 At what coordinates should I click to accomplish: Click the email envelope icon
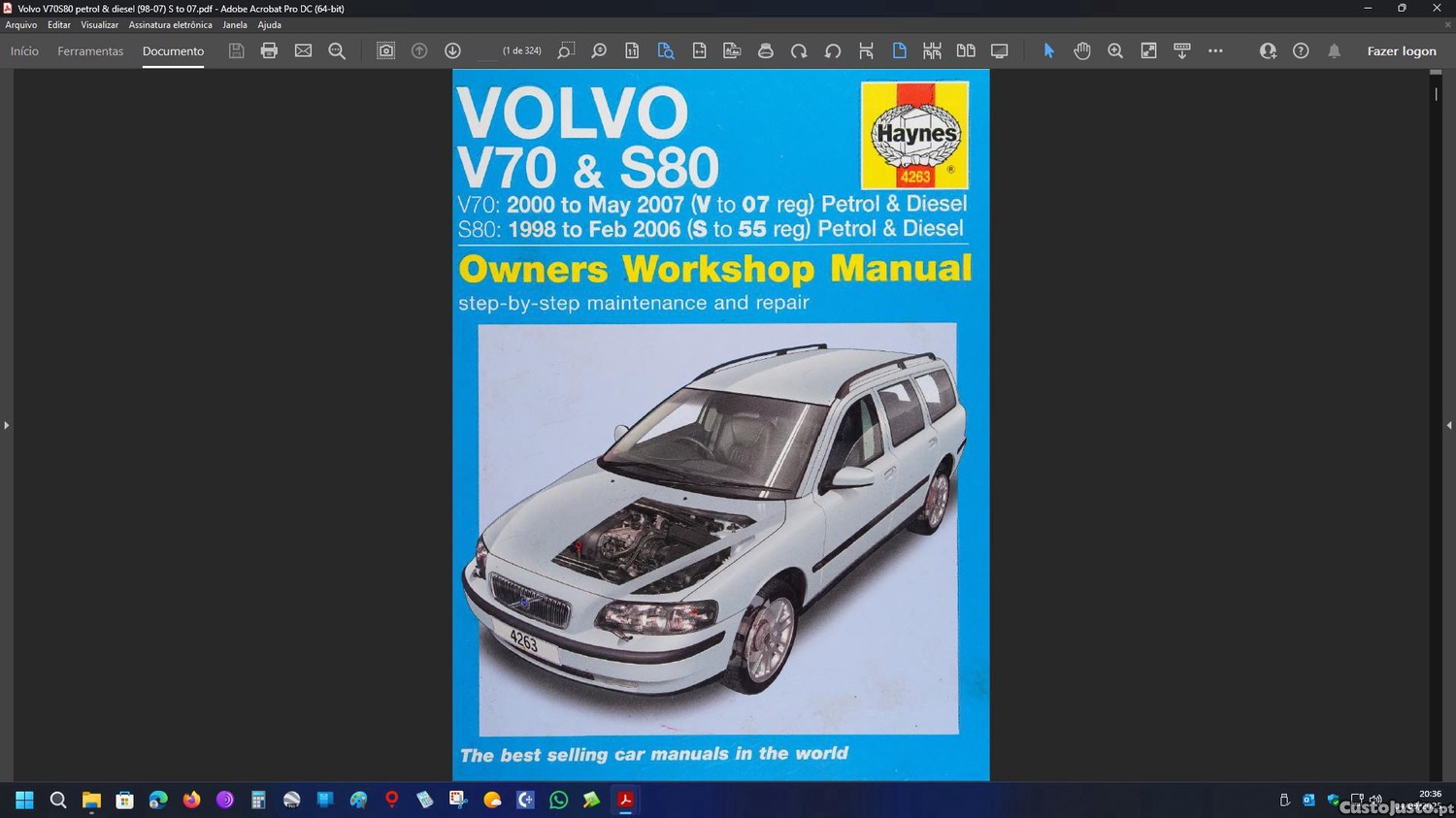303,51
